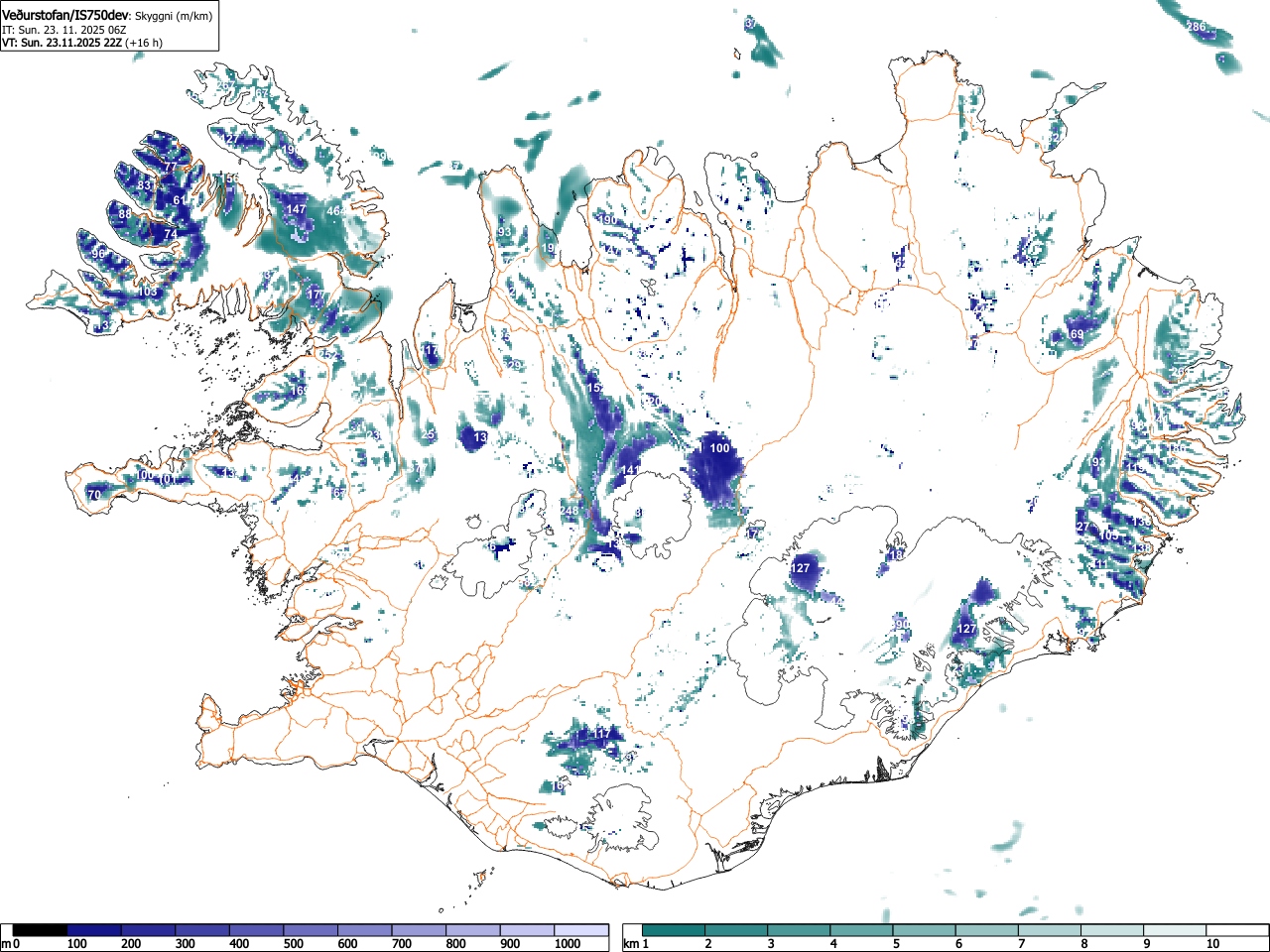Select the 4–5 km legend swatch
1270x952 pixels.
[862, 930]
